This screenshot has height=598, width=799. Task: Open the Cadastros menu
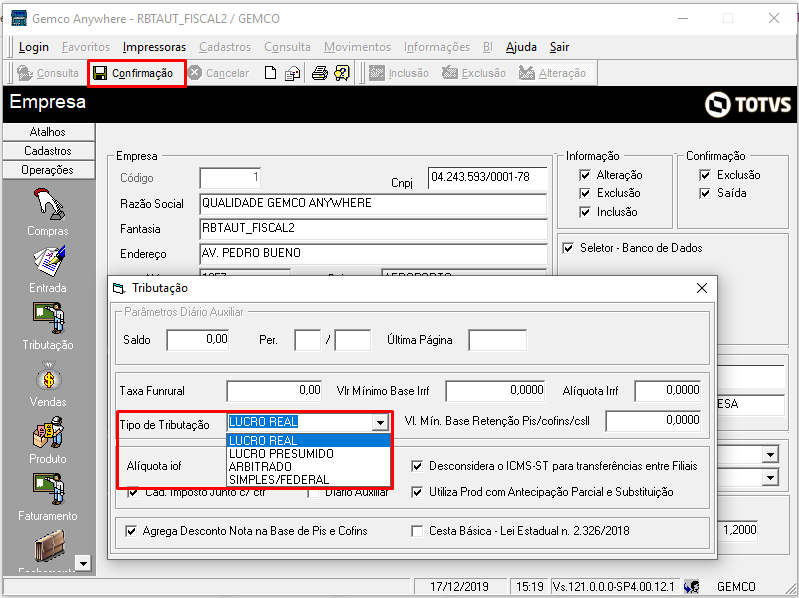(x=225, y=47)
